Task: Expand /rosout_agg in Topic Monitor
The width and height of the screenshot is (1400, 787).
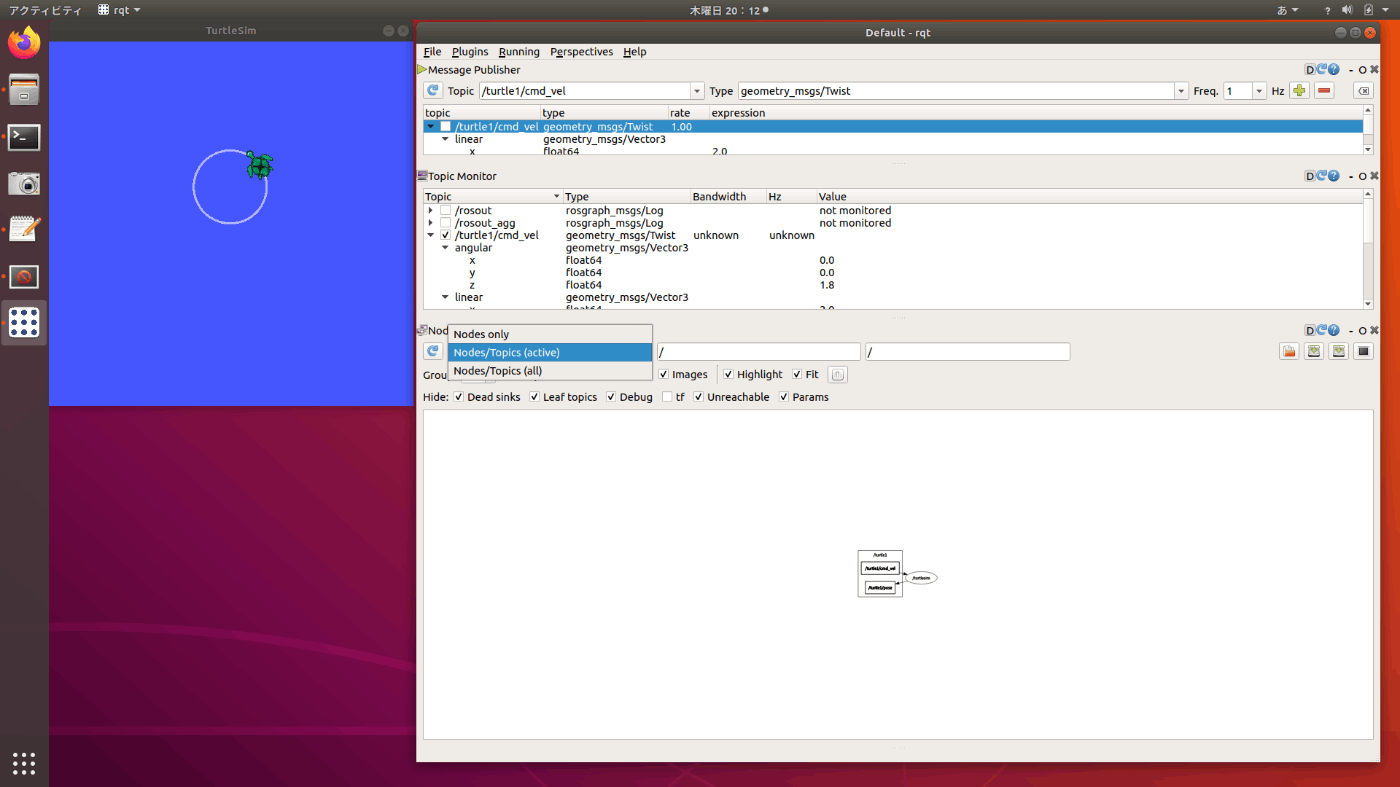Action: click(x=431, y=223)
